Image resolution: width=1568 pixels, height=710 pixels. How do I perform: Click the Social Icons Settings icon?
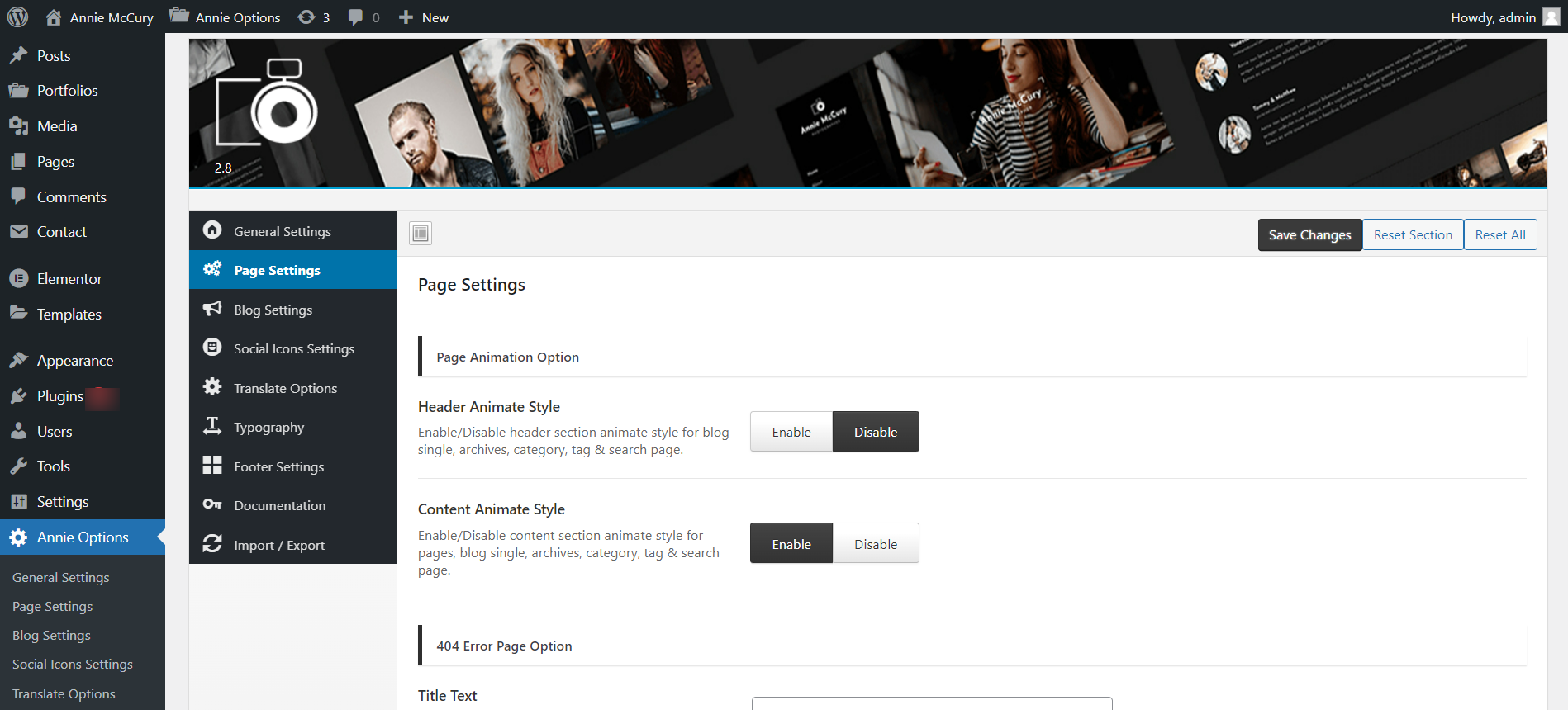pyautogui.click(x=212, y=348)
